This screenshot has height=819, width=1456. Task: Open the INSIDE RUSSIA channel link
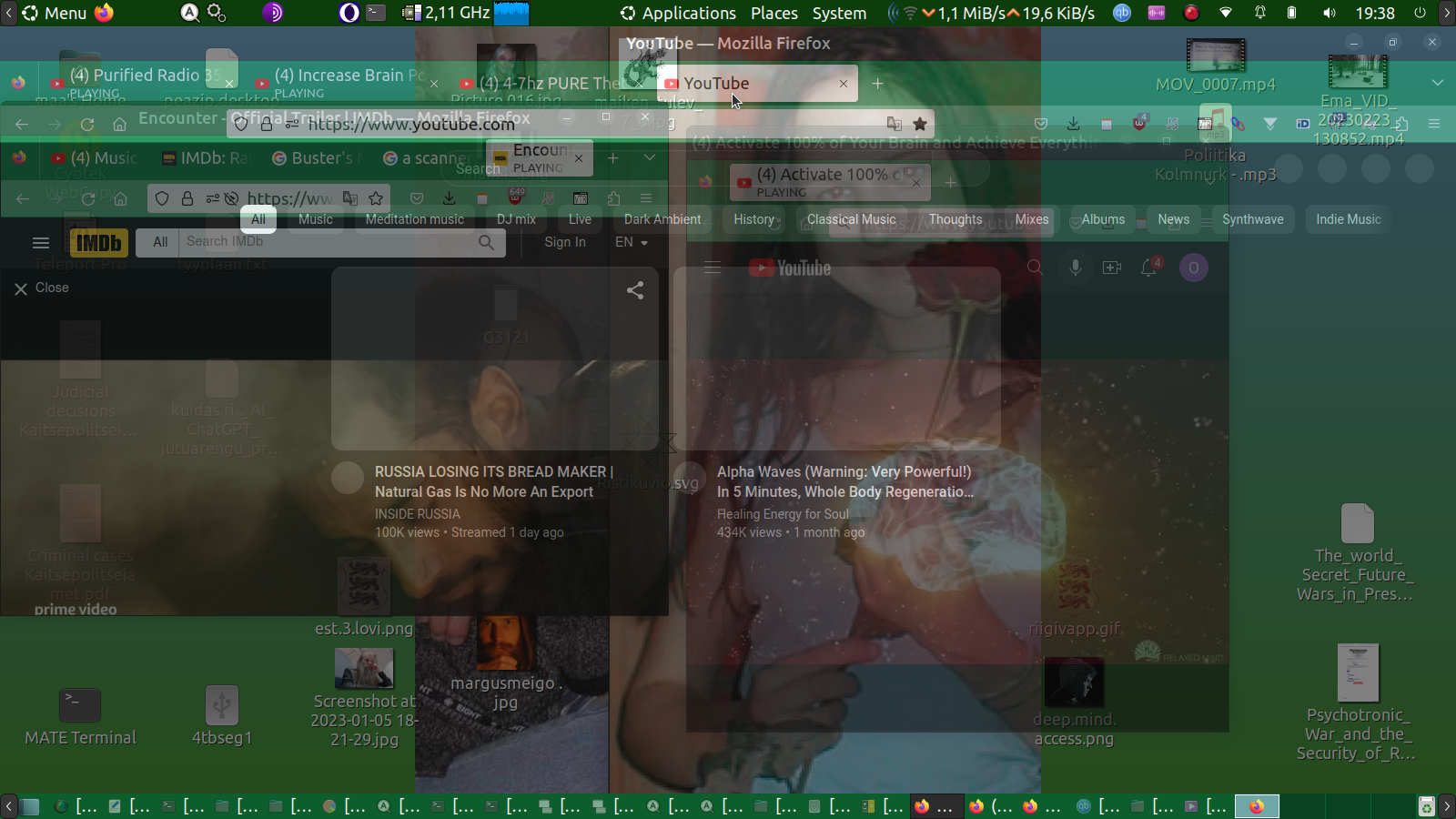[418, 514]
